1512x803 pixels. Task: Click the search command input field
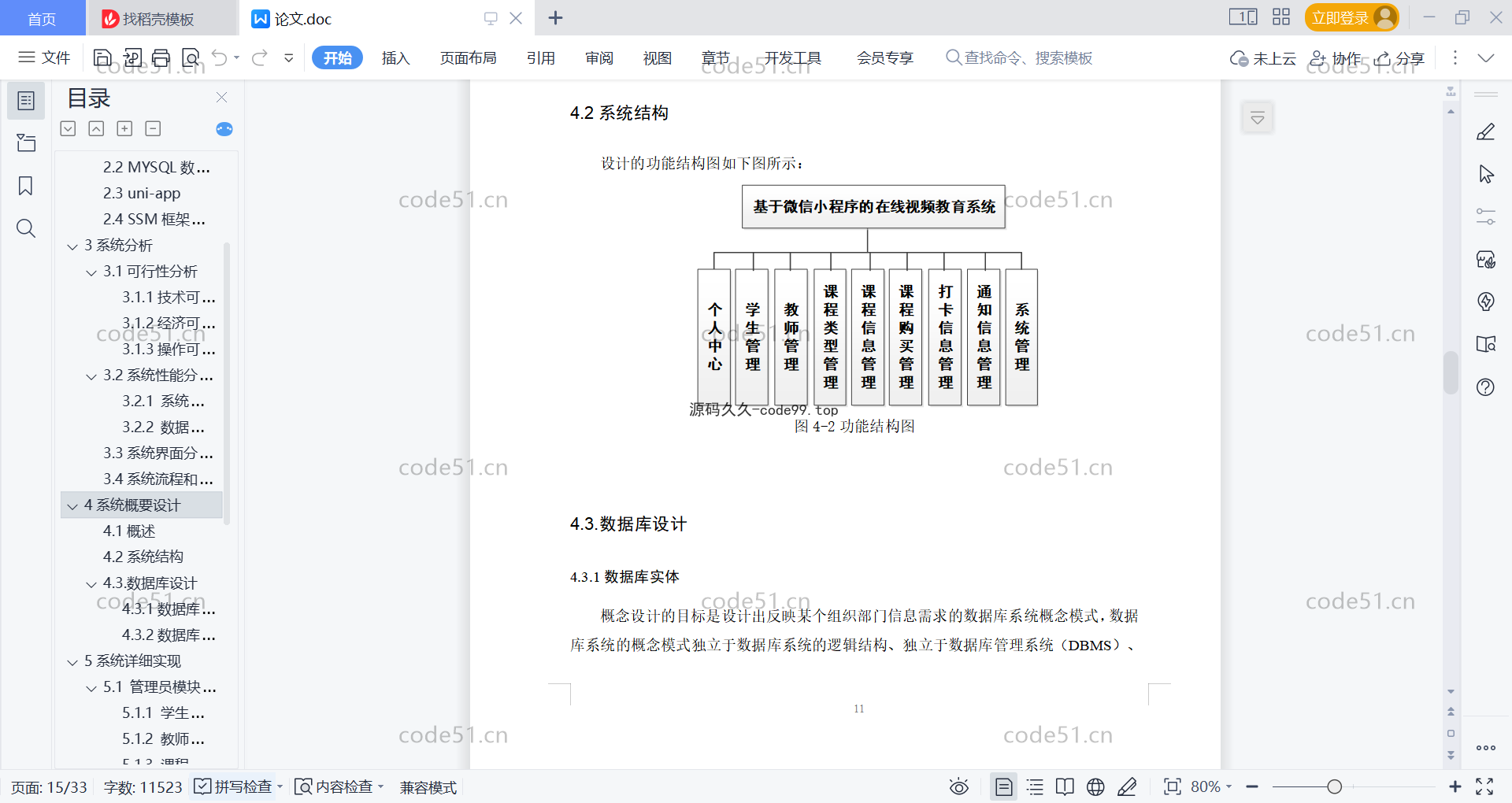pyautogui.click(x=1020, y=57)
